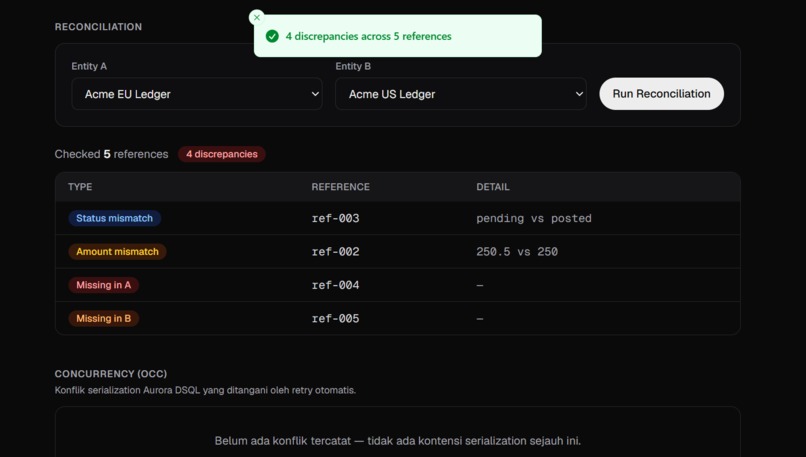Run the reconciliation
806x457 pixels.
pyautogui.click(x=662, y=94)
